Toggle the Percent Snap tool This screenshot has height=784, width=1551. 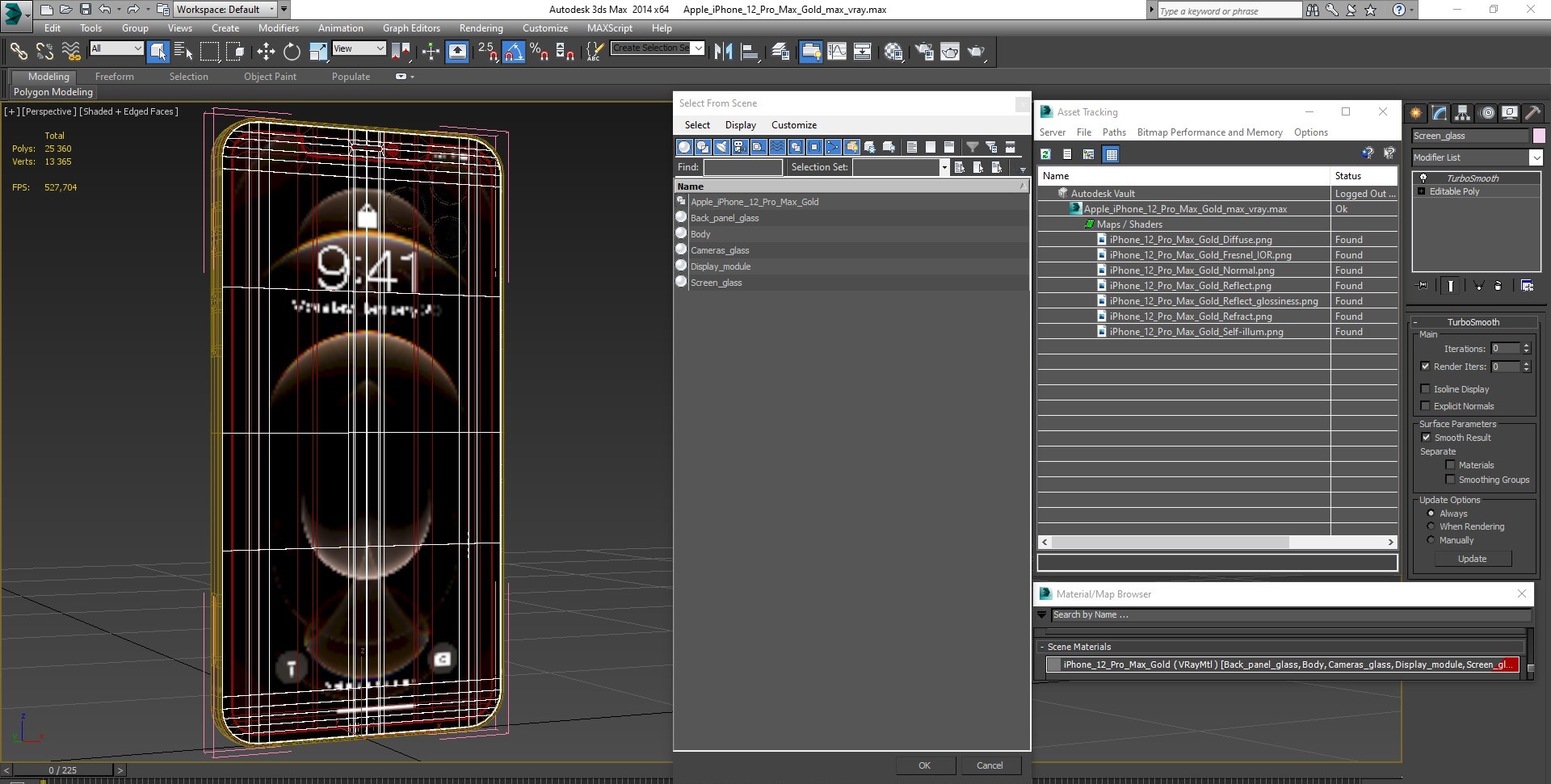coord(539,52)
